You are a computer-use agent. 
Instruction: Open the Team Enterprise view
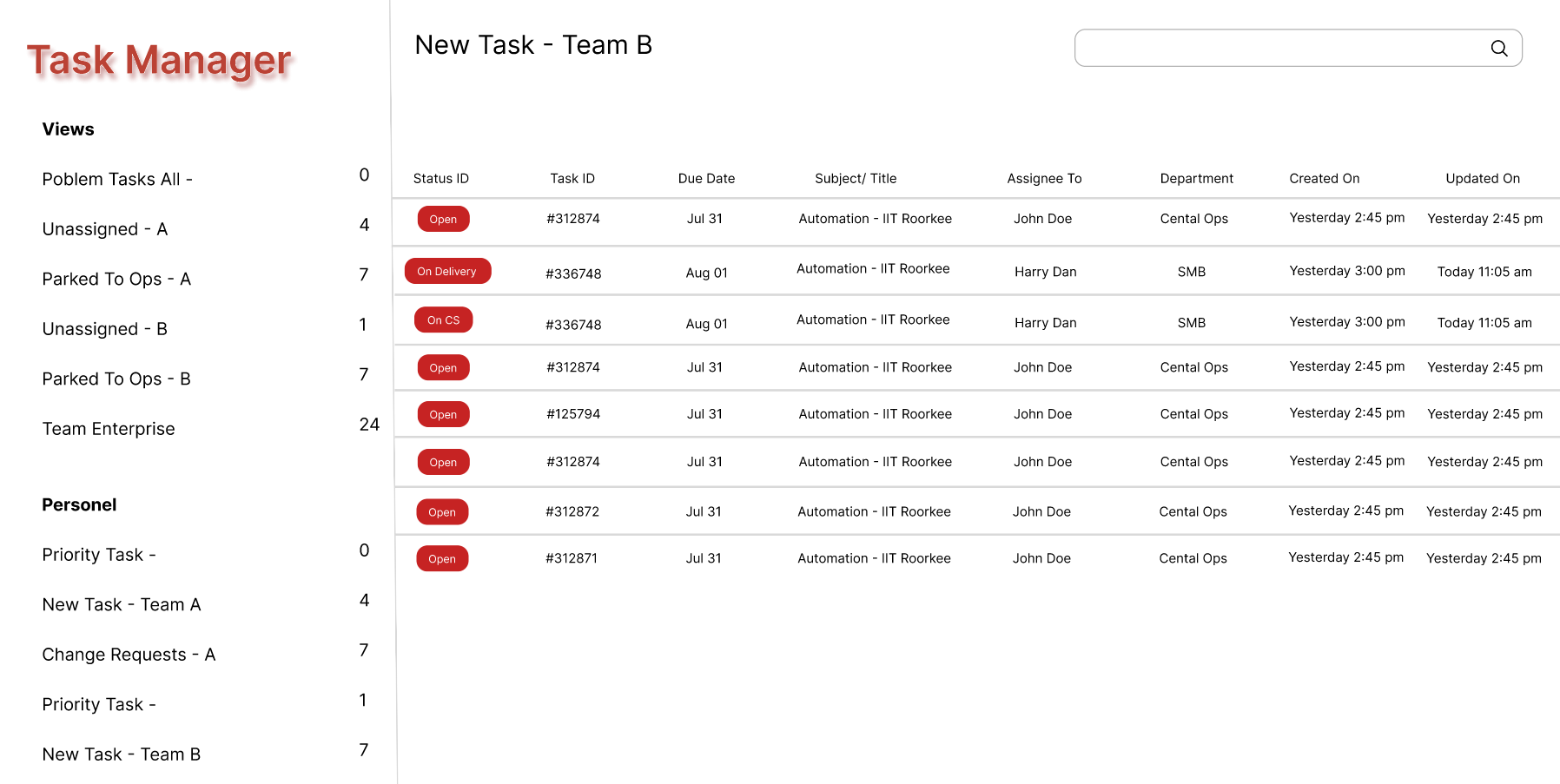tap(109, 429)
